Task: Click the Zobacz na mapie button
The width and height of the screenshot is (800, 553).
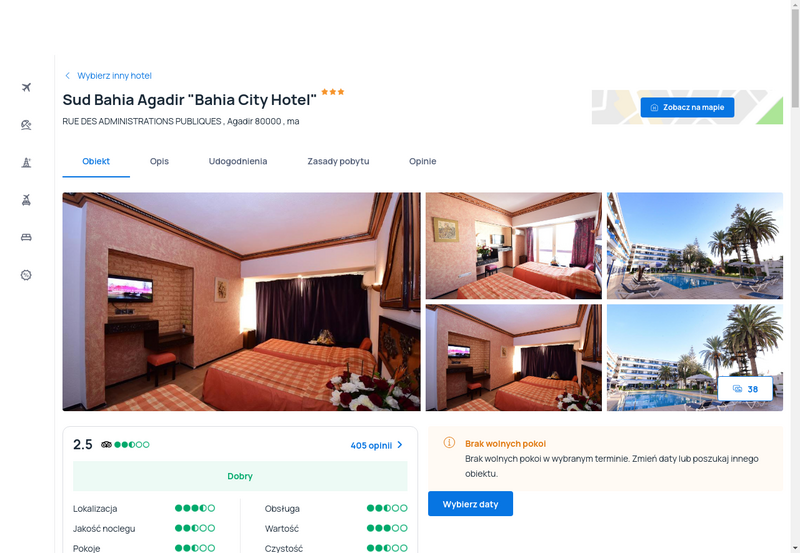Action: 687,107
